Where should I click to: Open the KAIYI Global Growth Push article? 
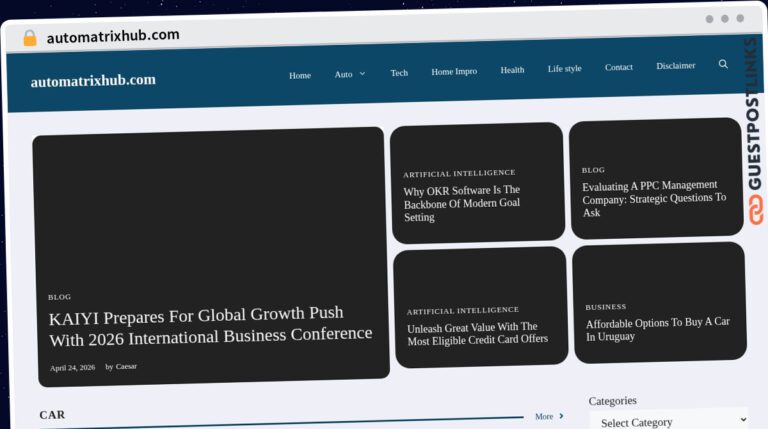210,326
